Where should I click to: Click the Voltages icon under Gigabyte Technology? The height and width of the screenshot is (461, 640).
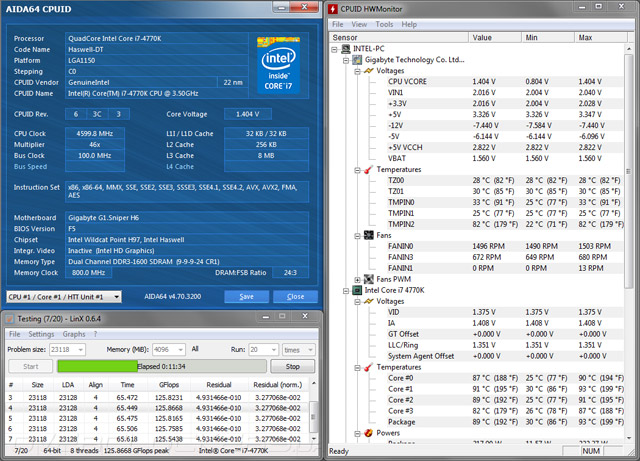(x=369, y=71)
